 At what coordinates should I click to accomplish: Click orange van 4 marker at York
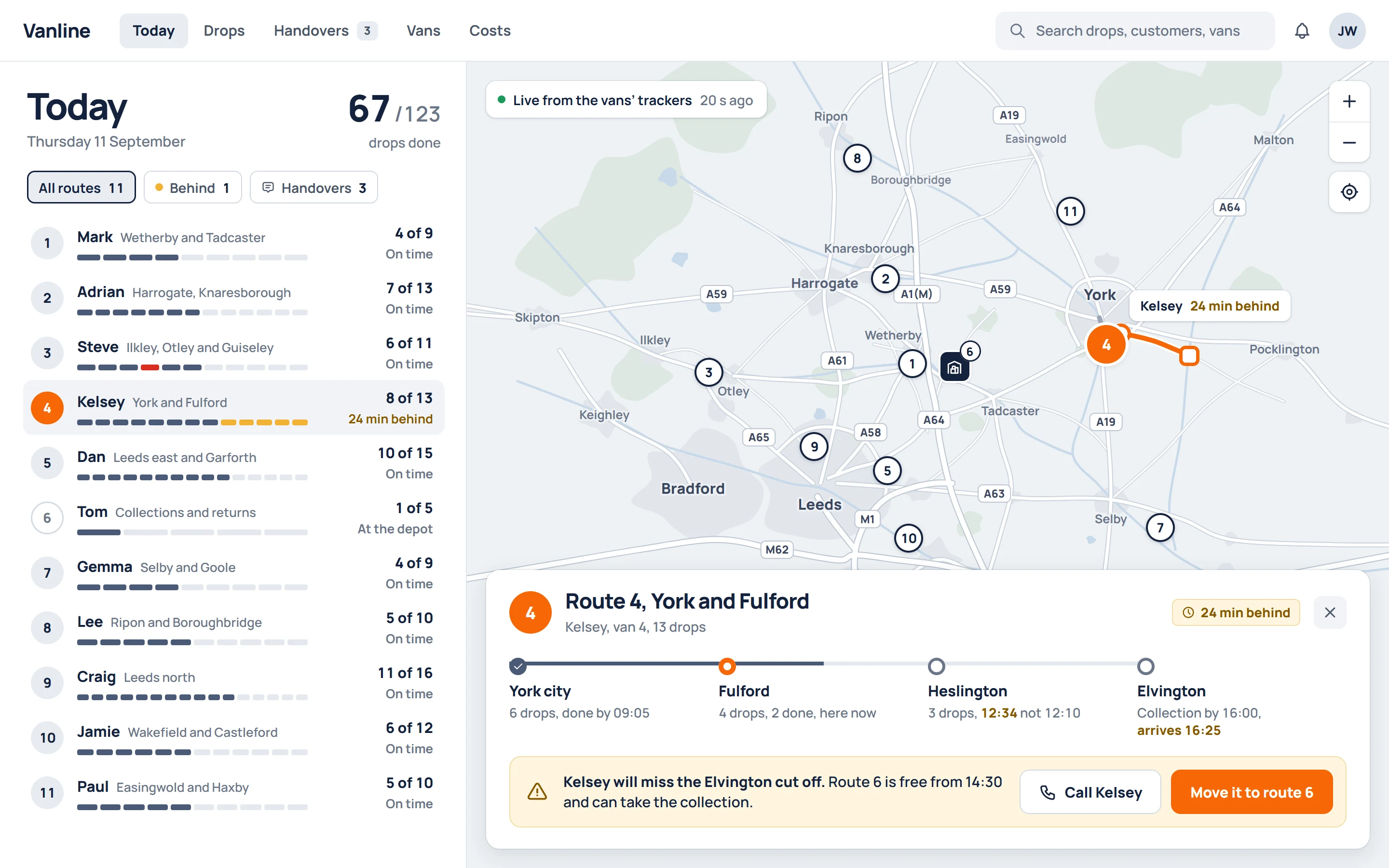(1106, 344)
